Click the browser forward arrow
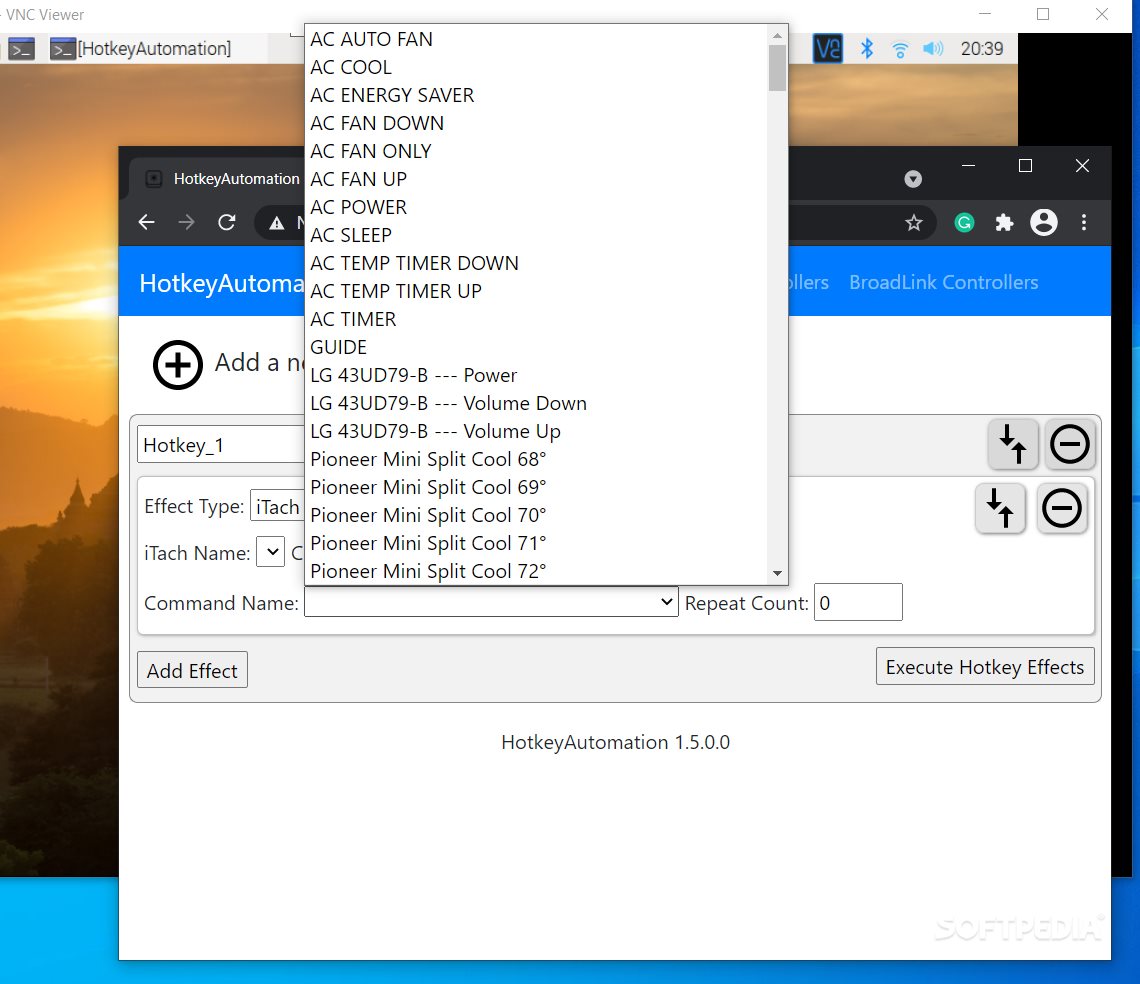The width and height of the screenshot is (1140, 984). coord(187,222)
